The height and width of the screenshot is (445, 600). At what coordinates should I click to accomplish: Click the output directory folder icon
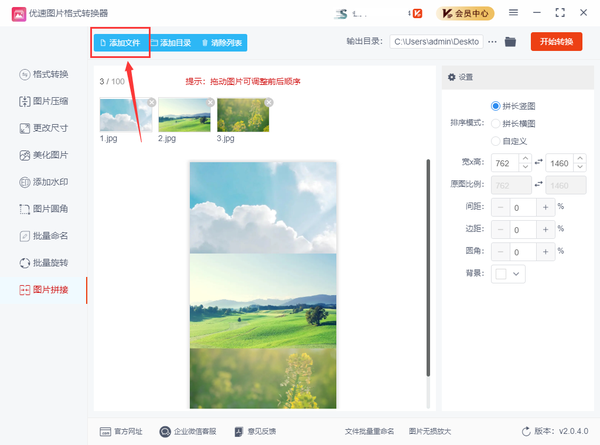(x=510, y=42)
